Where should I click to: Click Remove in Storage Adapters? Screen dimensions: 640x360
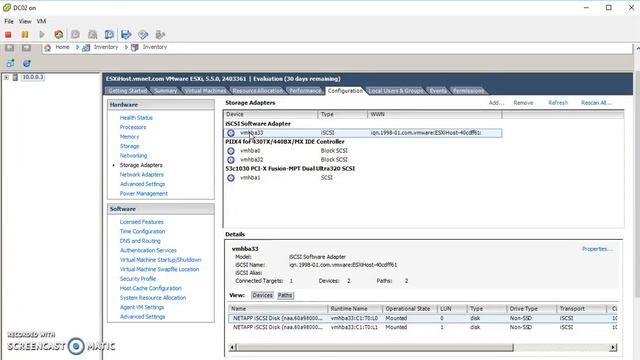click(x=523, y=103)
